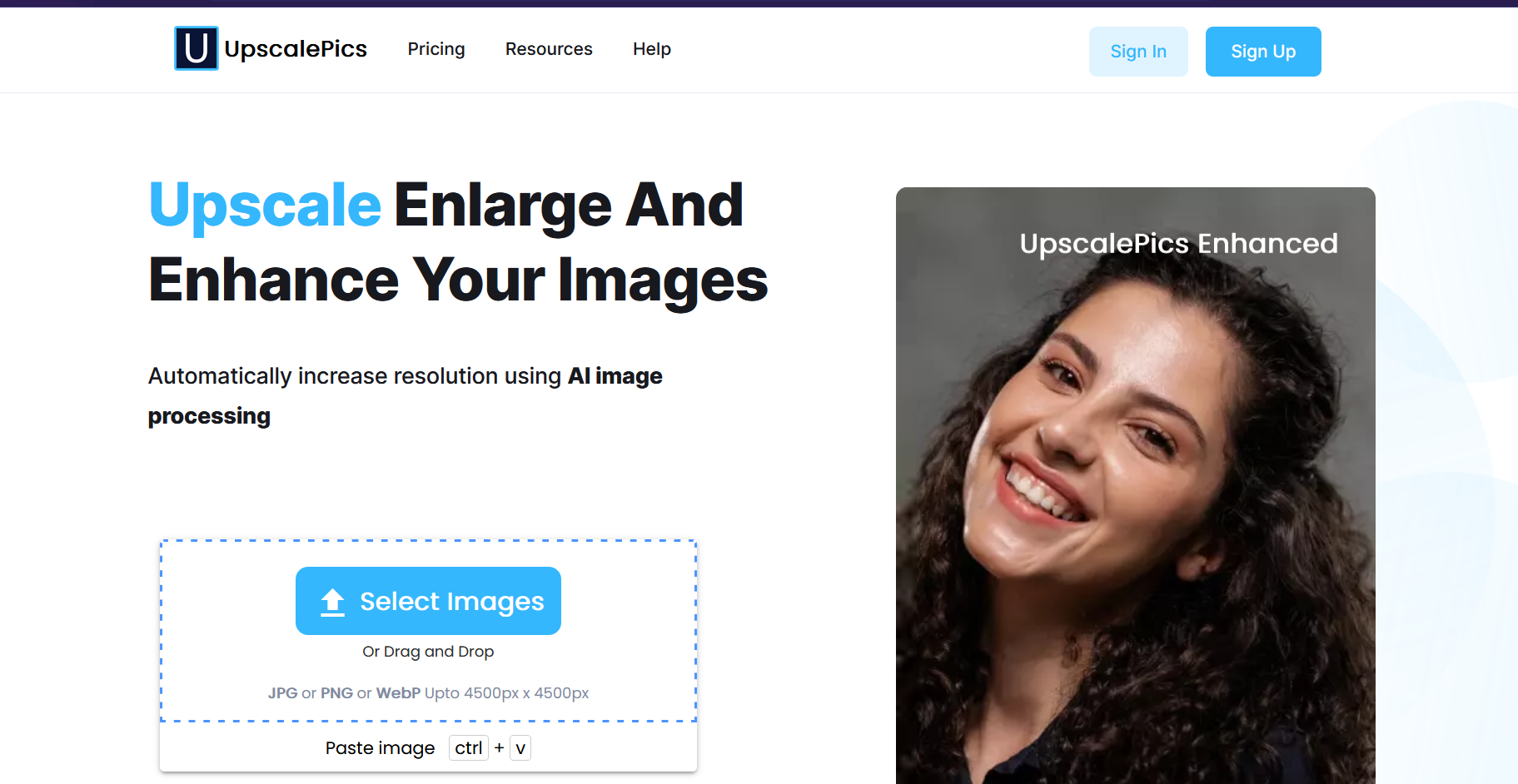Click the 'UpscalePics Enhanced' caption
This screenshot has height=784, width=1518.
click(x=1179, y=244)
